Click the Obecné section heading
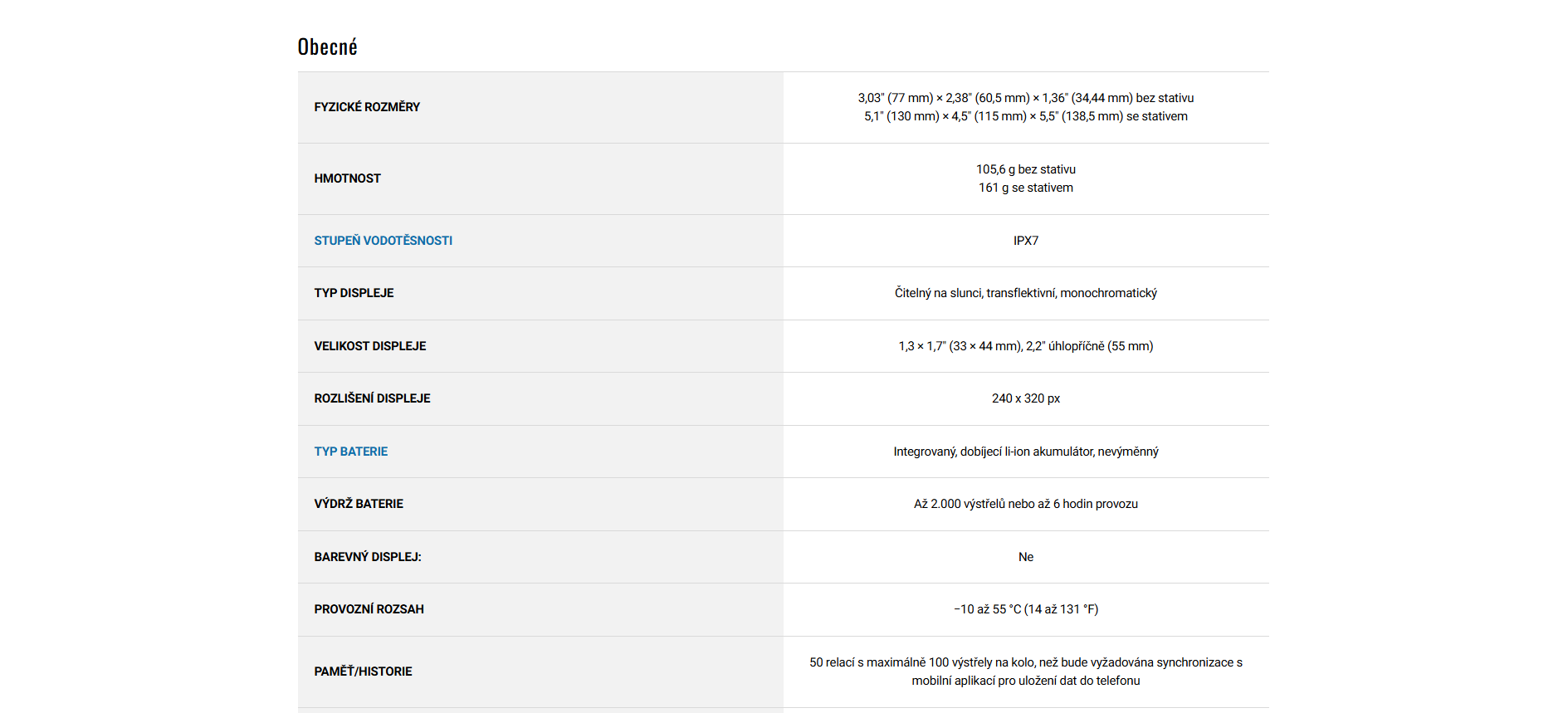This screenshot has height=713, width=1568. [327, 47]
